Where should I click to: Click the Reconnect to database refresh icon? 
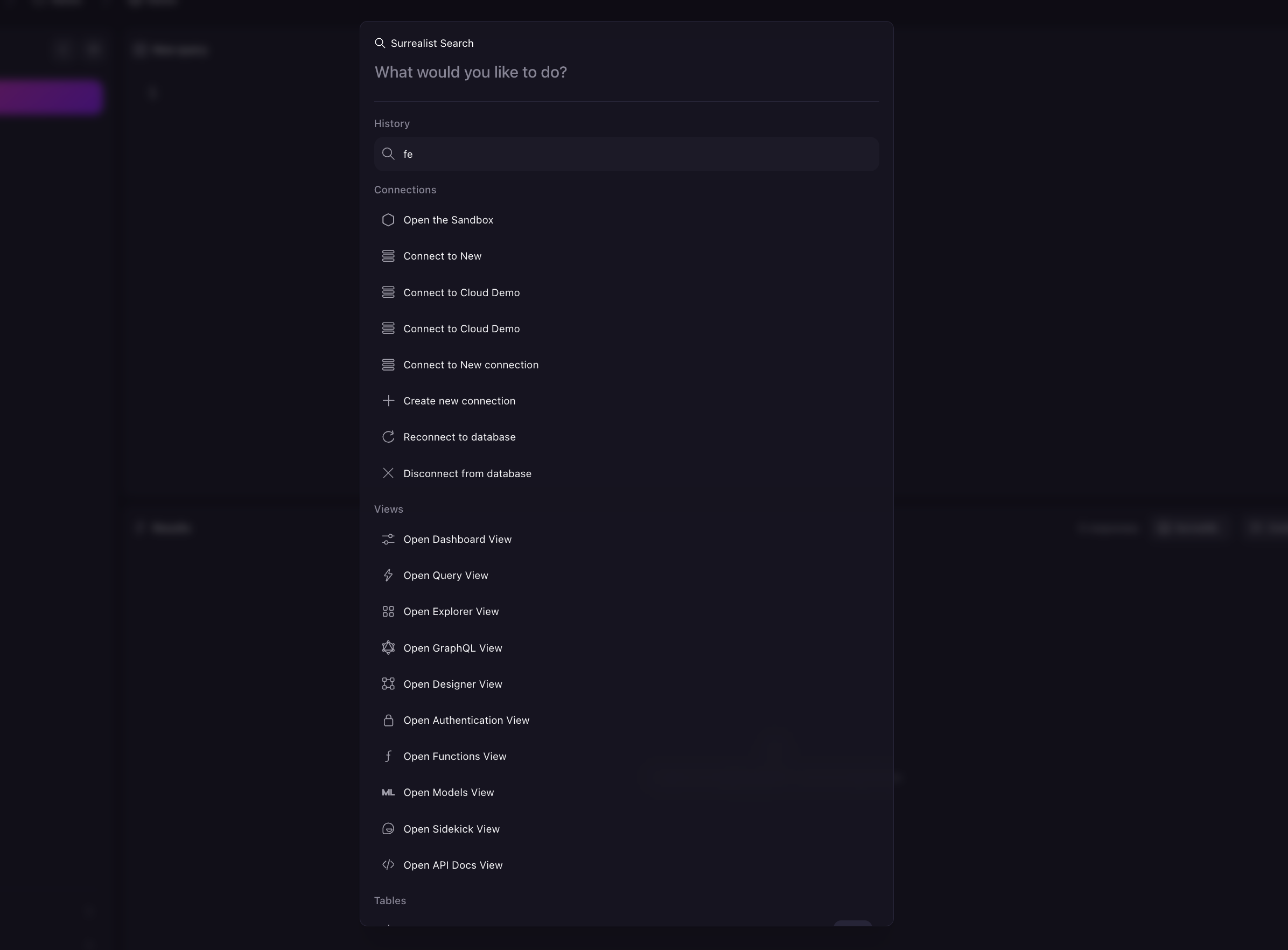coord(388,436)
